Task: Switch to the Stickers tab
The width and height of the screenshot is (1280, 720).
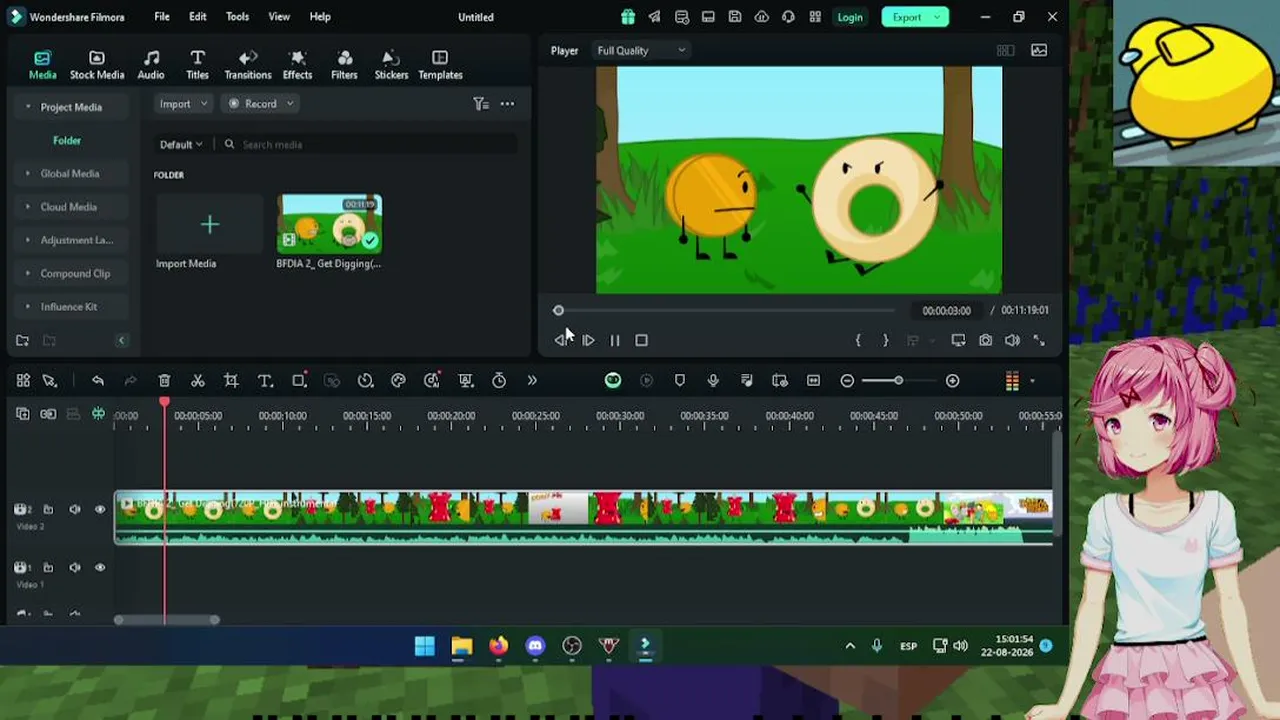Action: point(391,65)
